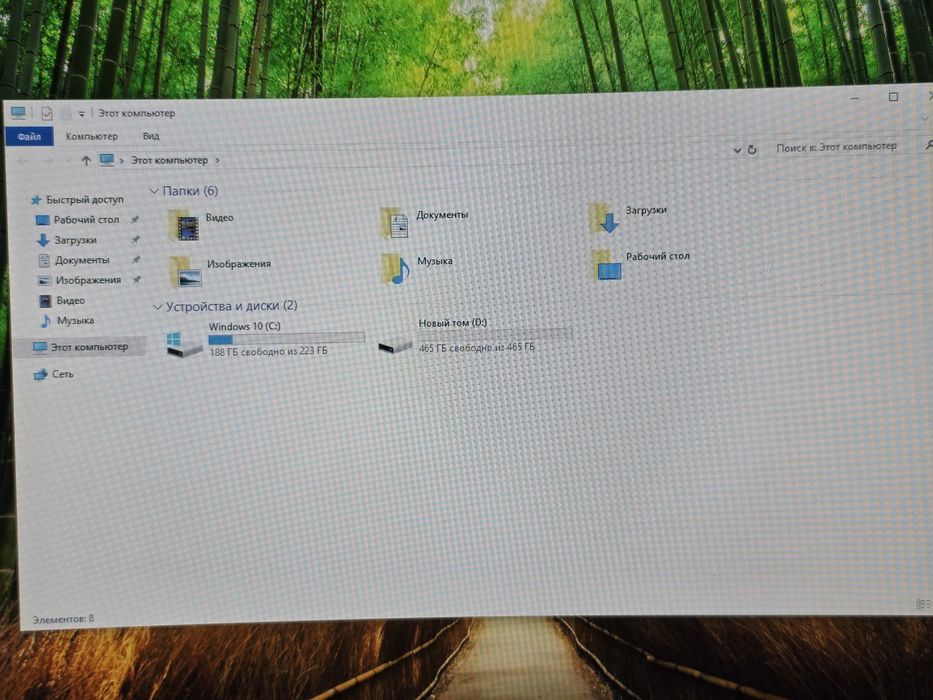The image size is (933, 700).
Task: Open the quick access toolbar customize dropdown
Action: pos(82,113)
